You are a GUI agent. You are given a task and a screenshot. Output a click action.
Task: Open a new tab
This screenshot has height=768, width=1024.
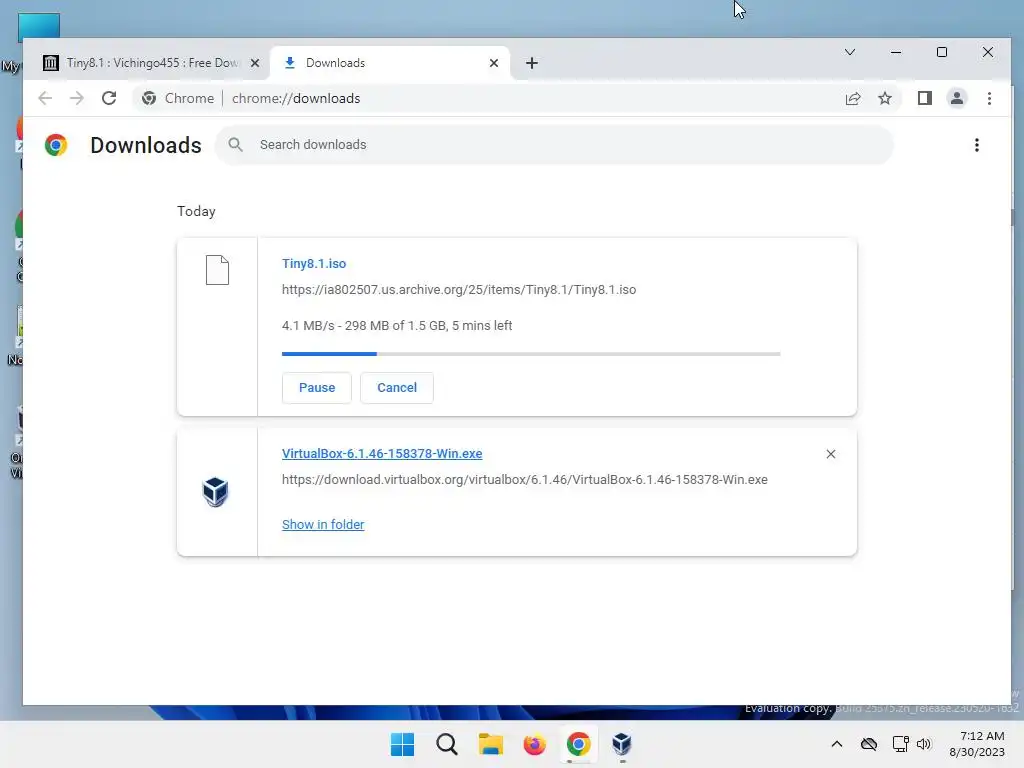click(x=532, y=63)
